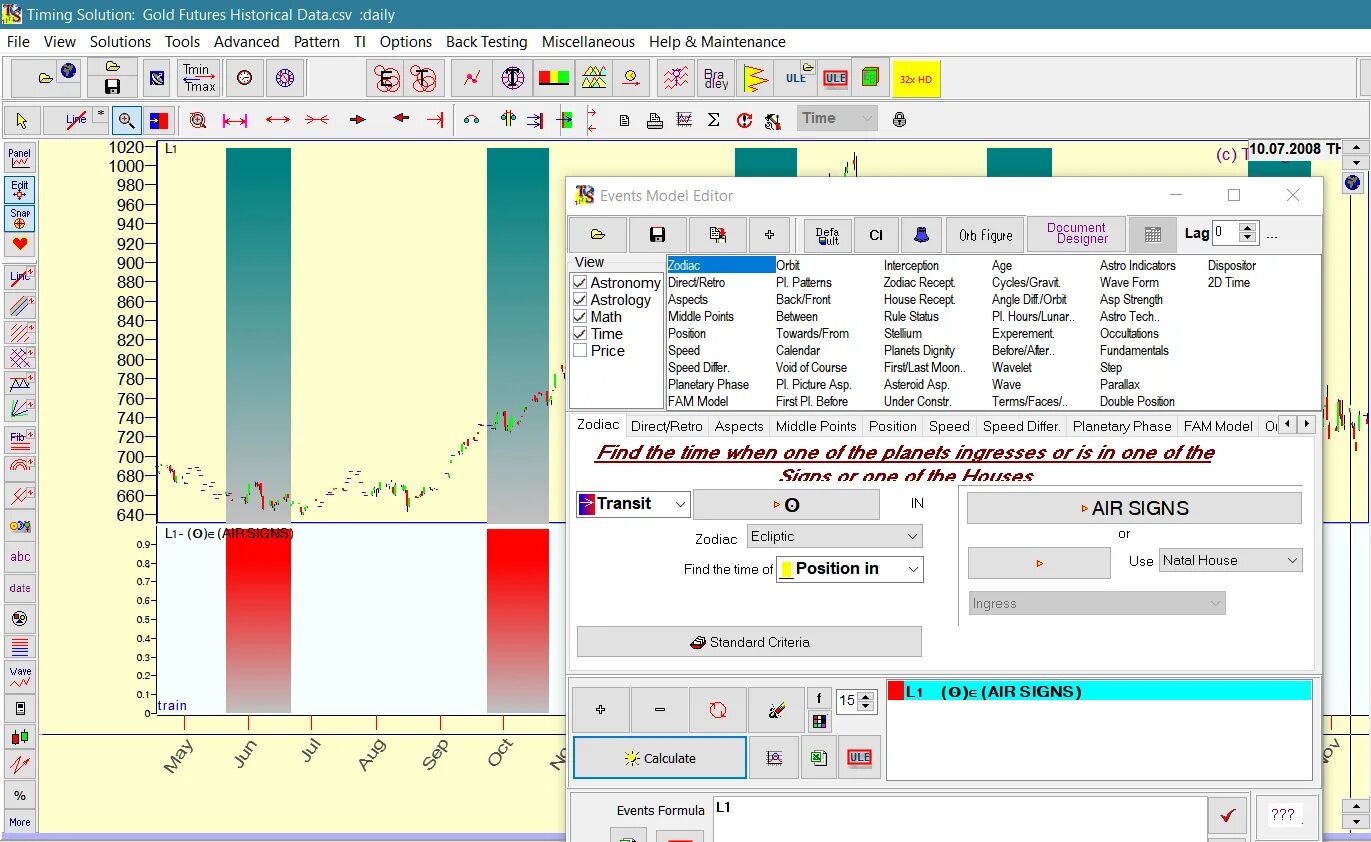This screenshot has height=842, width=1371.
Task: Select the arrow pointer tool
Action: tap(22, 120)
